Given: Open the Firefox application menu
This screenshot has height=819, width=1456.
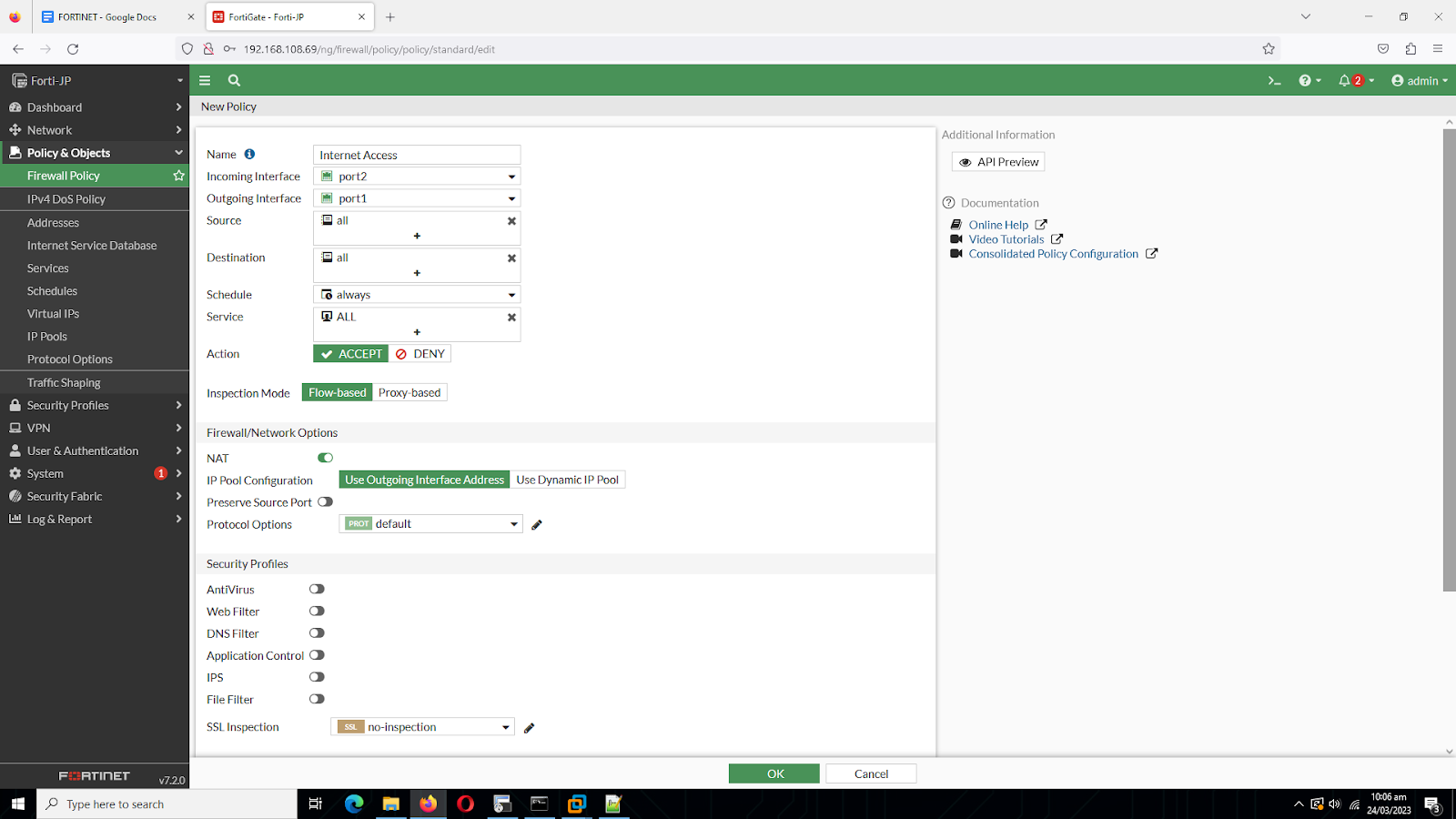Looking at the screenshot, I should coord(1438,49).
